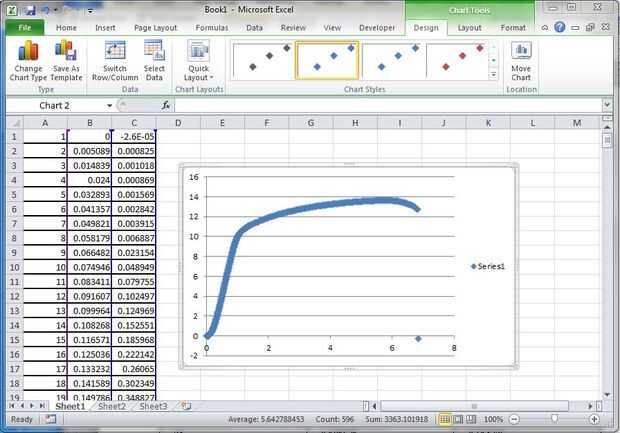This screenshot has width=620, height=433.
Task: Show the previous row of chart styles
Action: click(493, 47)
